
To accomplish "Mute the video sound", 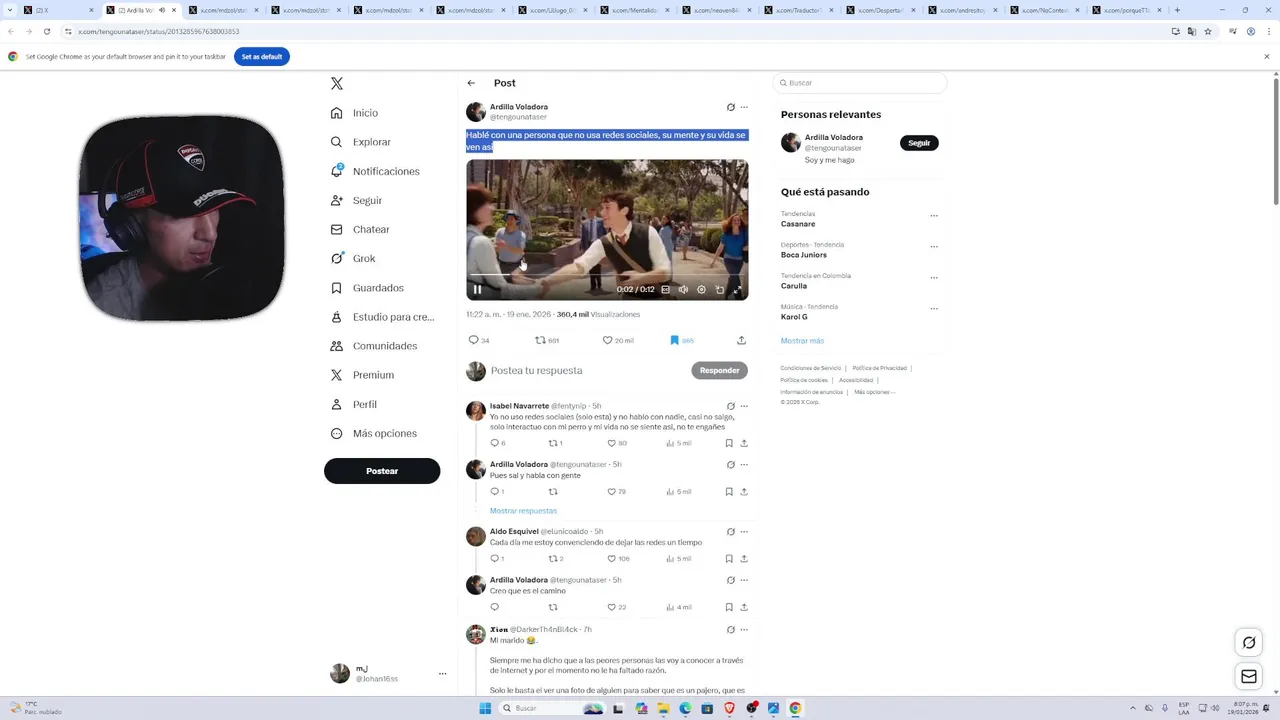I will click(684, 290).
